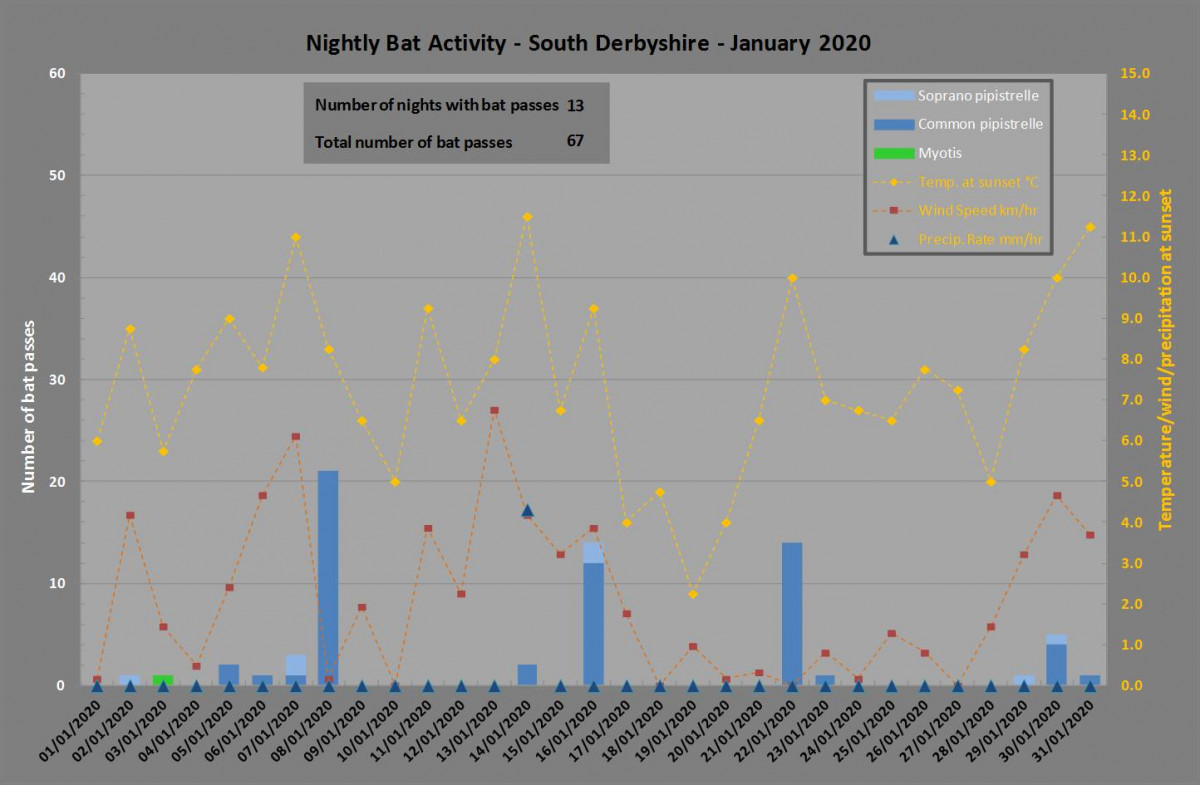Viewport: 1200px width, 785px height.
Task: Click left axis value 30
Action: [55, 380]
